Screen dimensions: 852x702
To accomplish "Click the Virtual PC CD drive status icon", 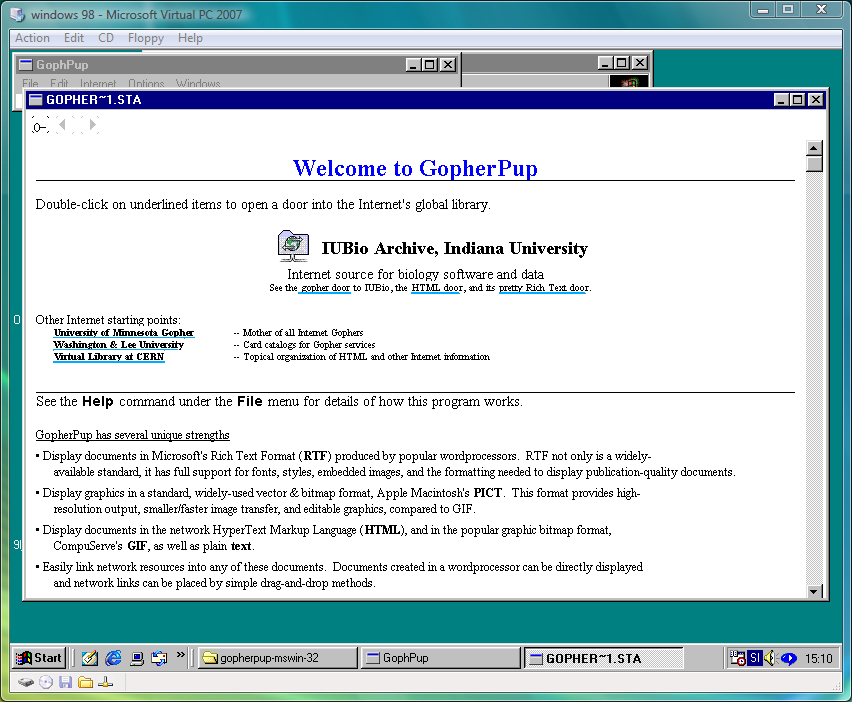I will (45, 683).
